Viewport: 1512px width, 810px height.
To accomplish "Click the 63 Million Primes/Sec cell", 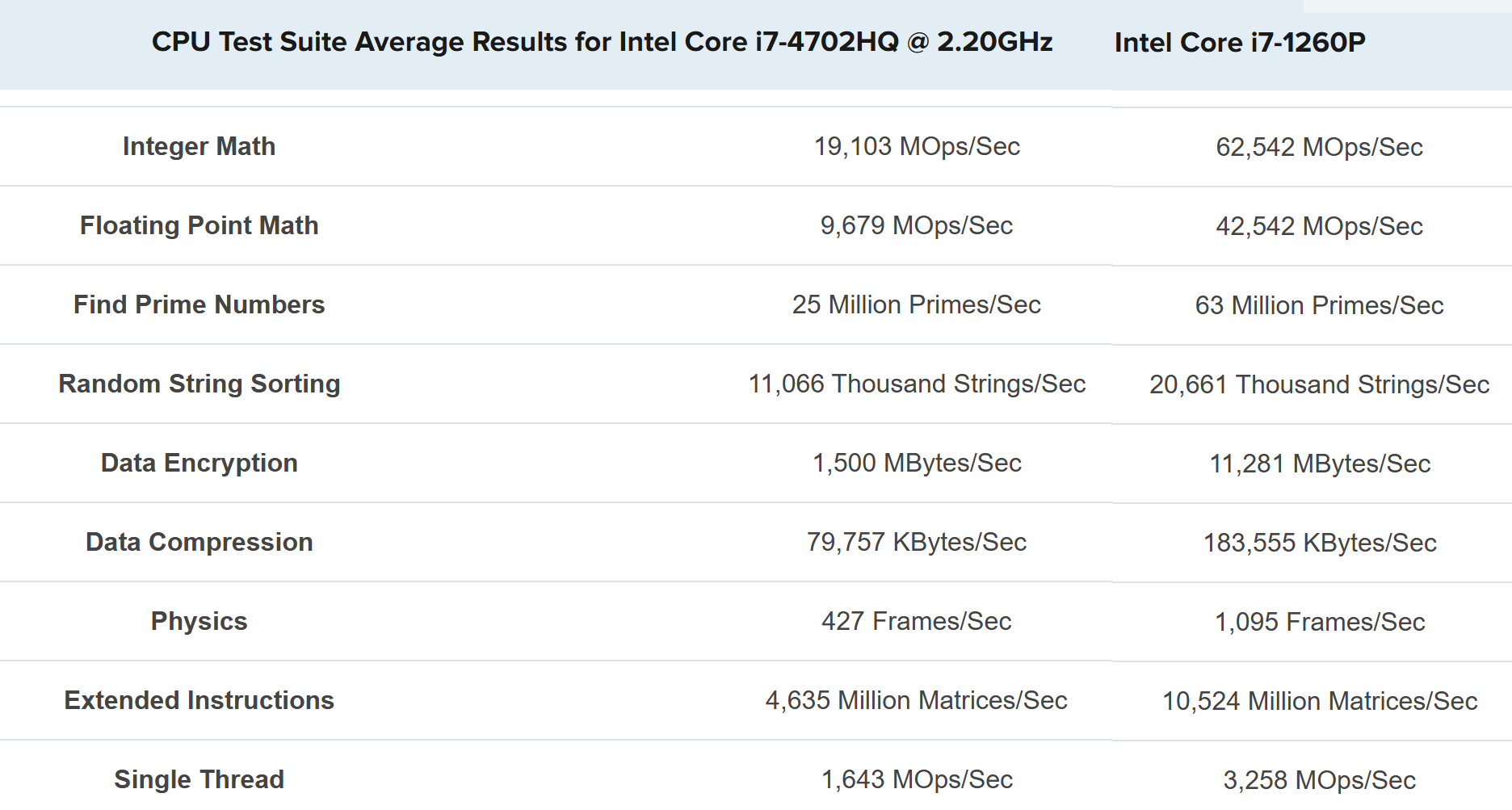I will point(1319,305).
